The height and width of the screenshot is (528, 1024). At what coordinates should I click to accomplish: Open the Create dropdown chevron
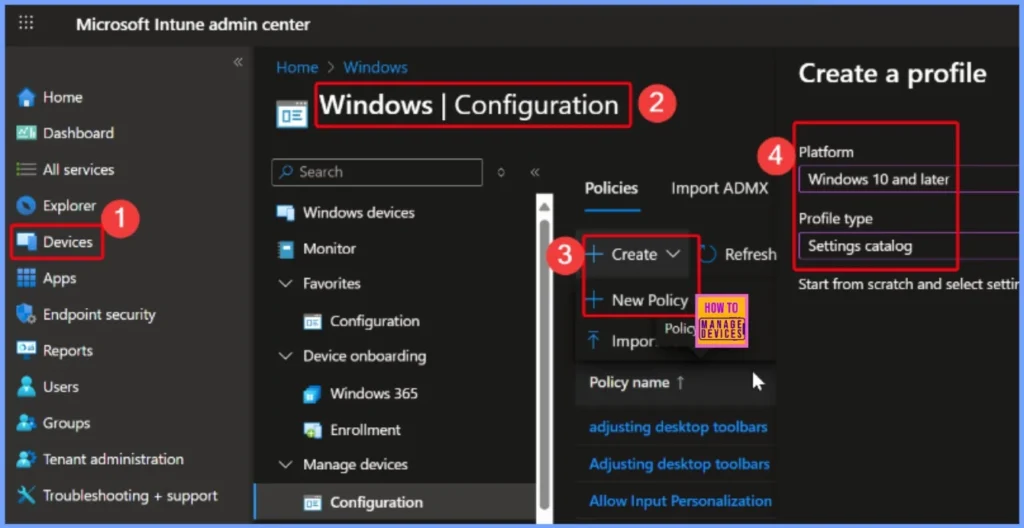tap(673, 254)
